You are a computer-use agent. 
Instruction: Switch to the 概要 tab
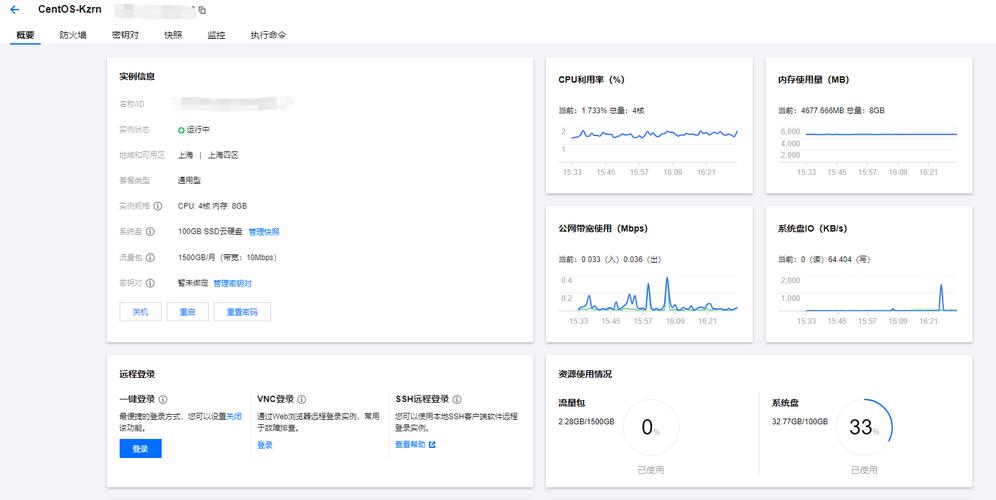pyautogui.click(x=25, y=35)
